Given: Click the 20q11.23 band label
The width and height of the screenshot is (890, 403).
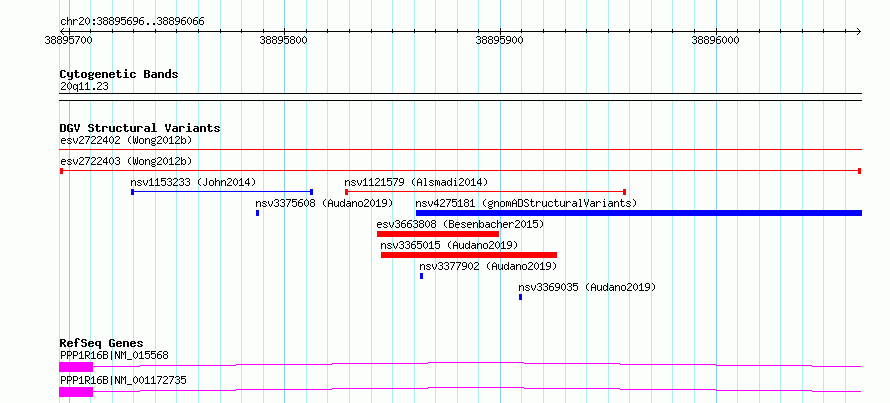Looking at the screenshot, I should [84, 87].
